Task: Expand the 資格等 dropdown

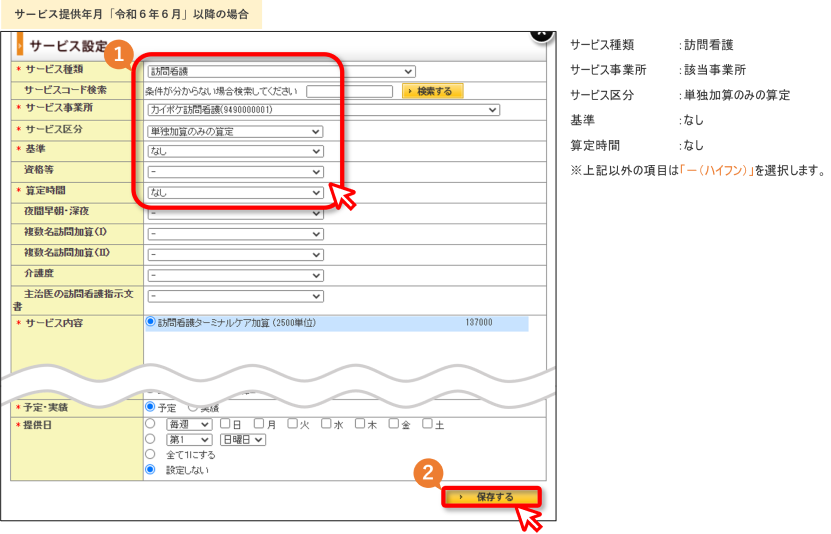Action: coord(235,172)
